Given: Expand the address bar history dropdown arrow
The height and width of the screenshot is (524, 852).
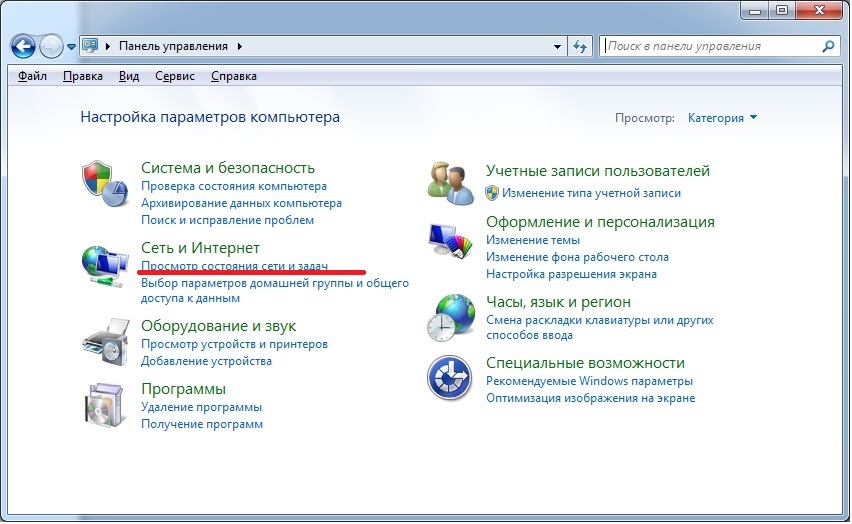Looking at the screenshot, I should (557, 47).
